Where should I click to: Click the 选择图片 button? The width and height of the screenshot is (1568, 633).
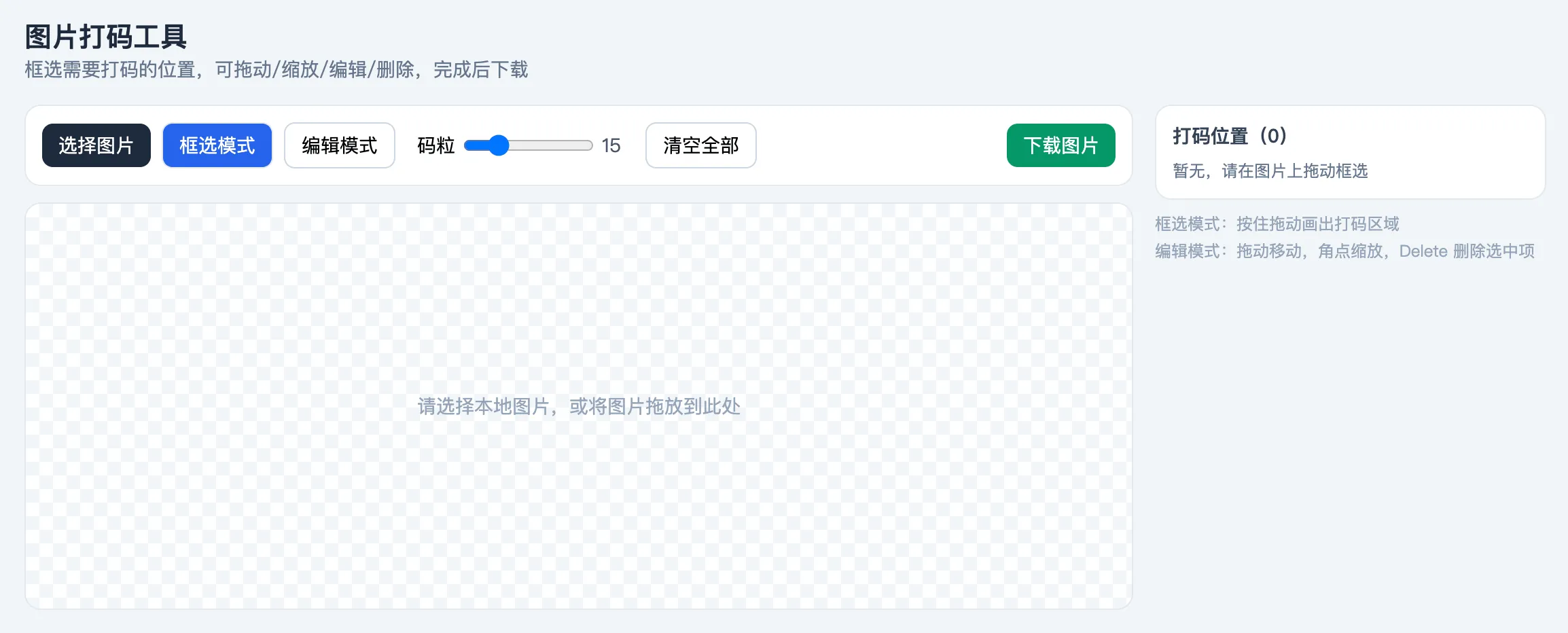coord(96,145)
